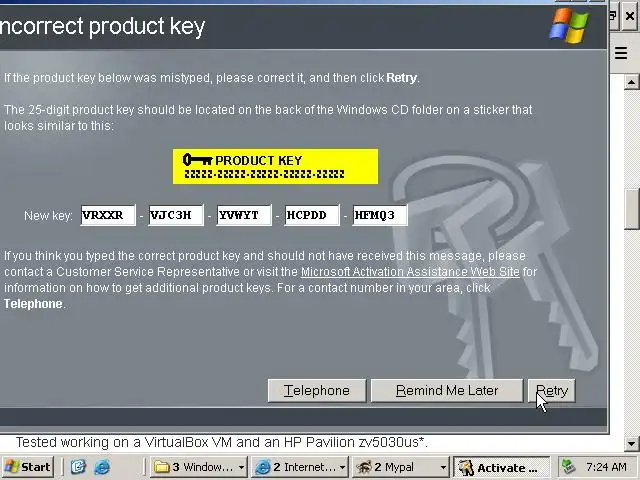
Task: Click the yellow PRODUCT KEY sticker image
Action: 276,167
